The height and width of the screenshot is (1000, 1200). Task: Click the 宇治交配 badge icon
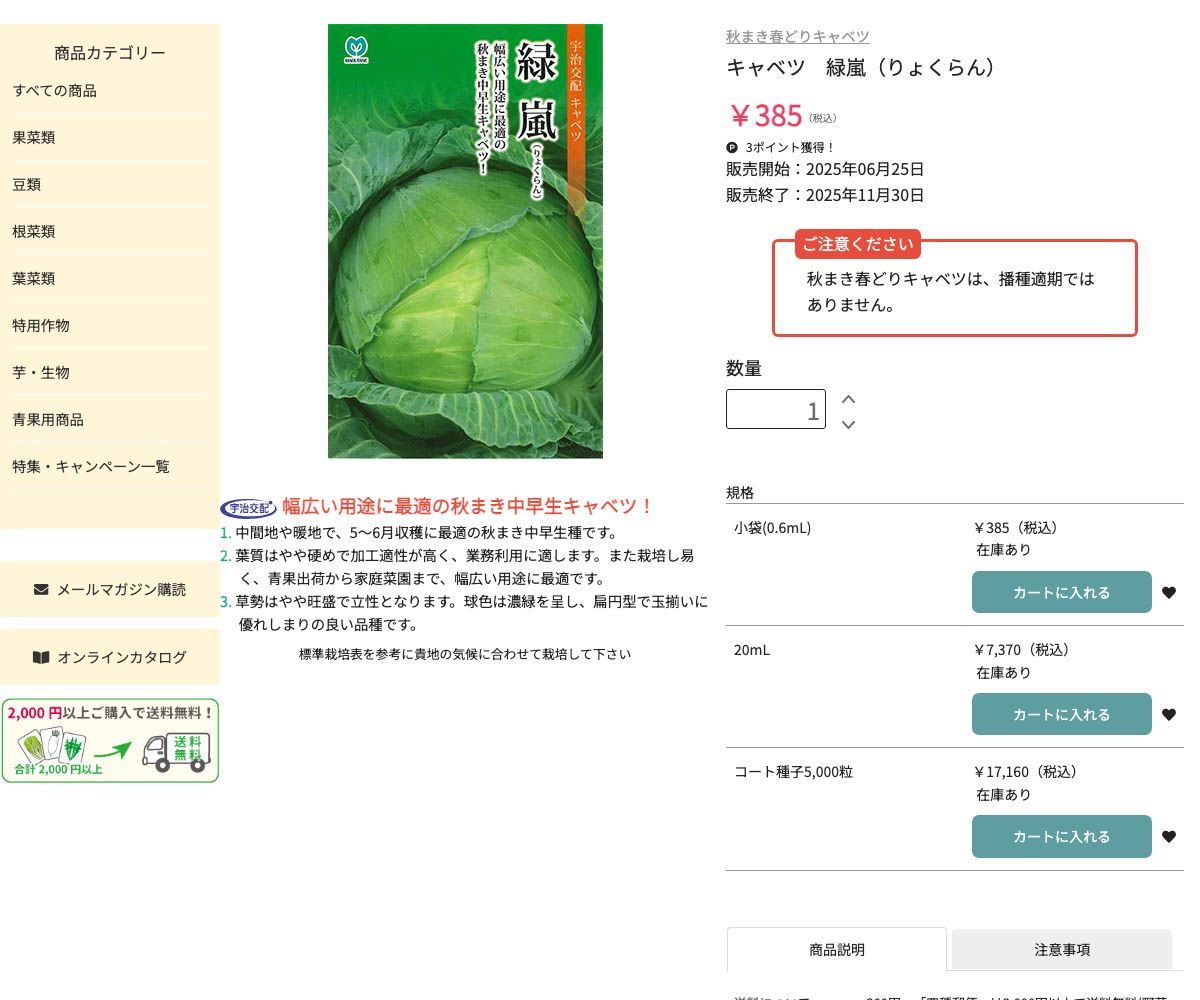(x=248, y=508)
